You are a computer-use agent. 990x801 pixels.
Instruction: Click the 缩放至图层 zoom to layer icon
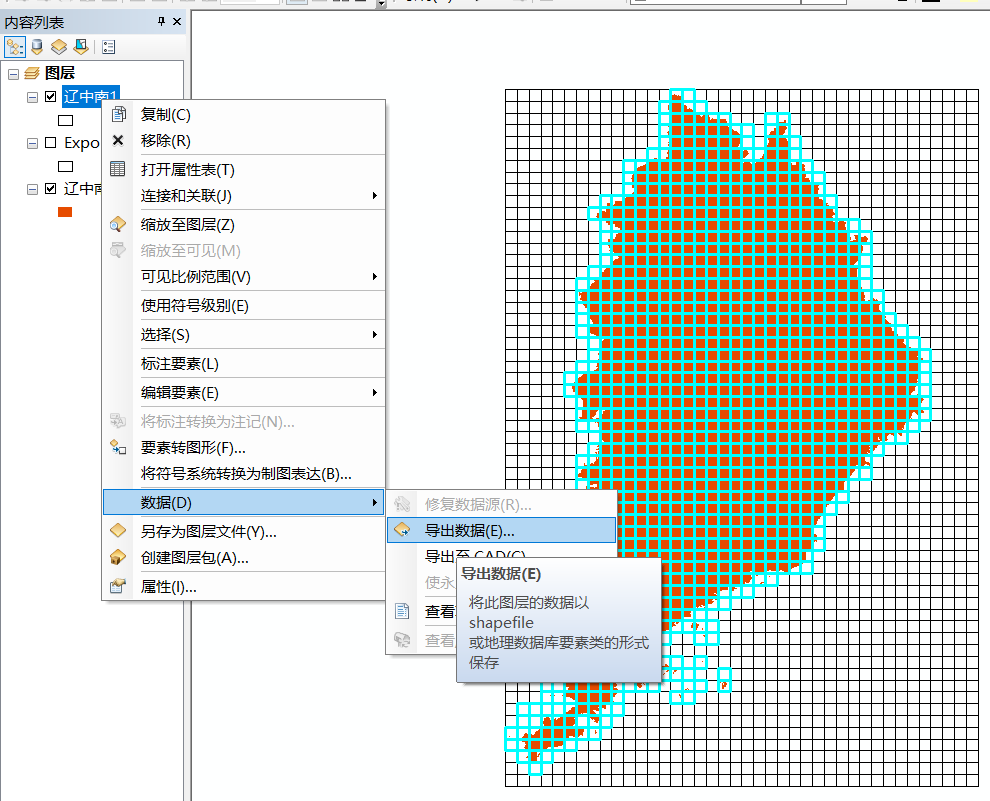[x=119, y=224]
